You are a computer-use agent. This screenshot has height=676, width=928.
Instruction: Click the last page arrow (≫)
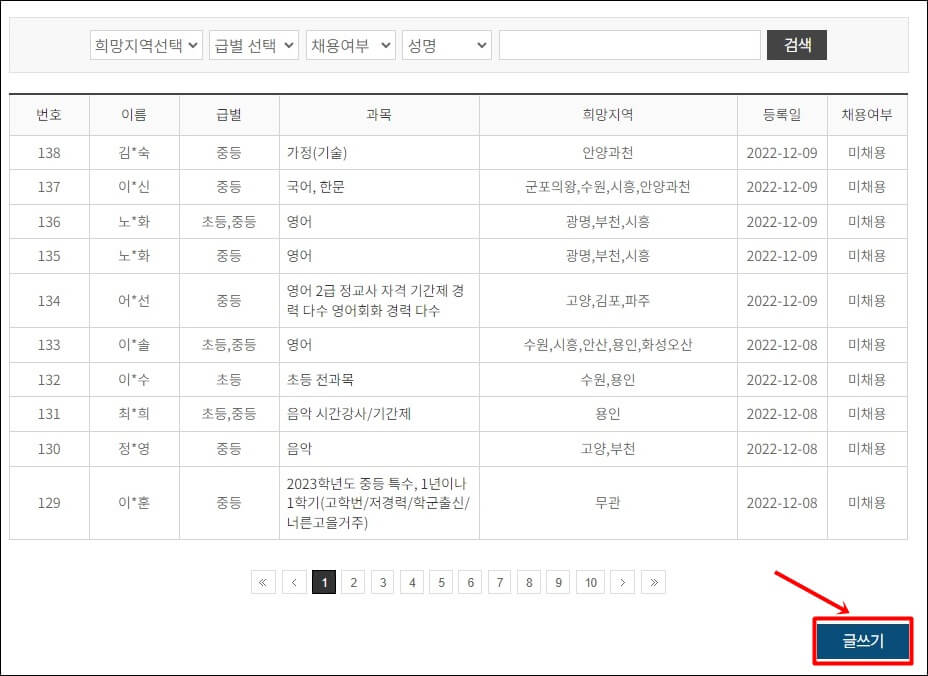coord(653,581)
